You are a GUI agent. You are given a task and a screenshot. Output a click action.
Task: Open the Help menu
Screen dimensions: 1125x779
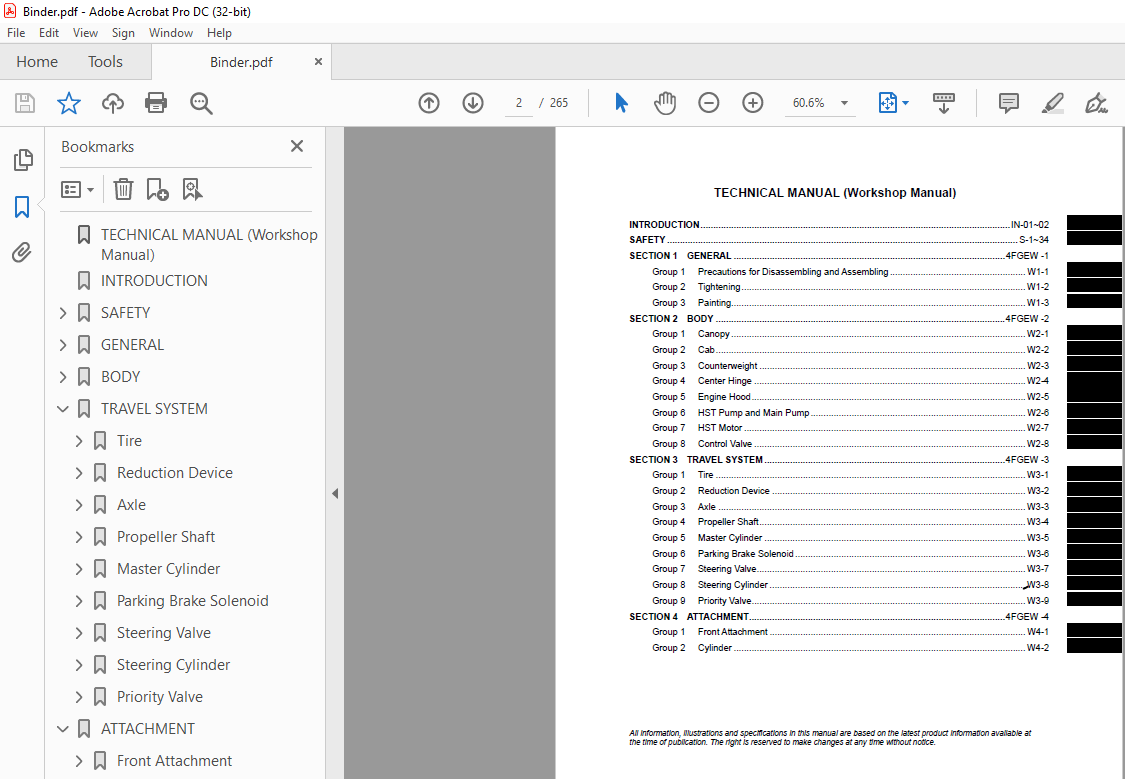pyautogui.click(x=219, y=33)
